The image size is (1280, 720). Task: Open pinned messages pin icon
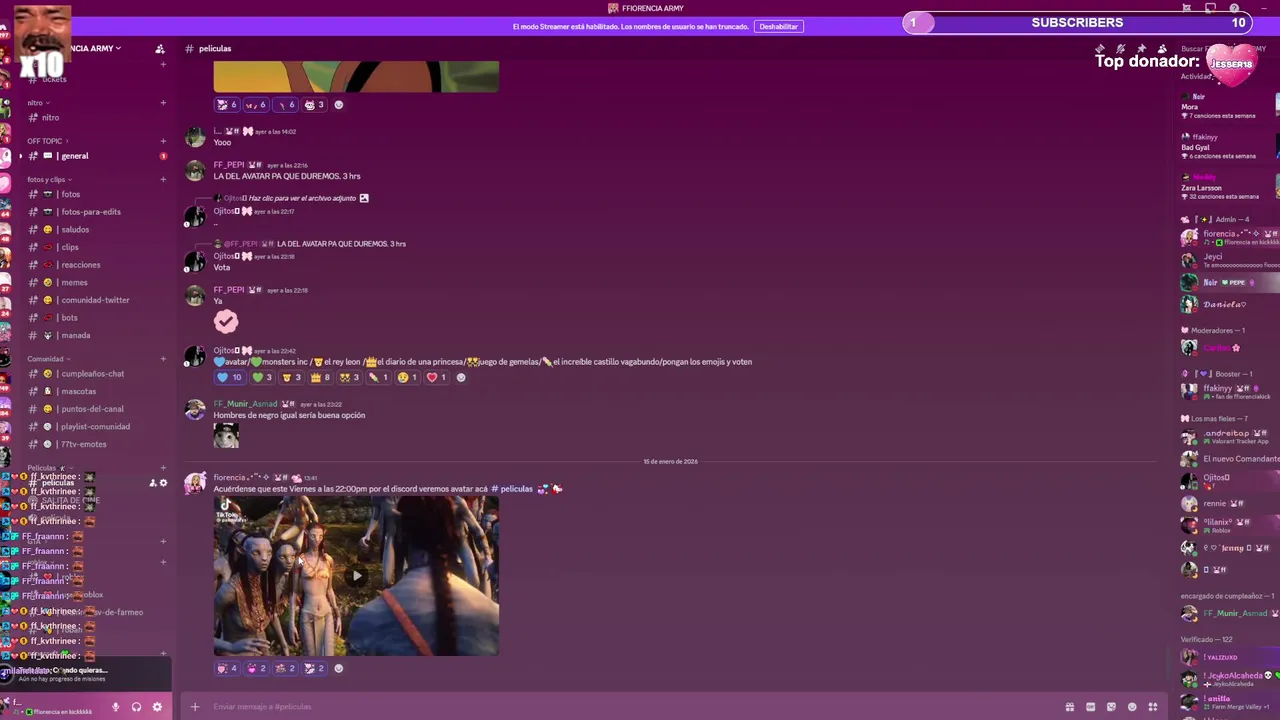1141,48
